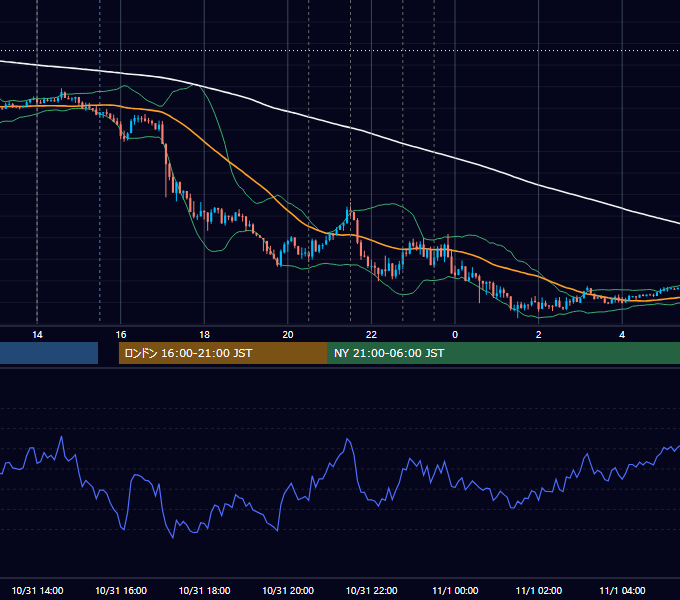The image size is (680, 600).
Task: Click the 11/1 00:00 lower axis label
Action: coord(455,590)
